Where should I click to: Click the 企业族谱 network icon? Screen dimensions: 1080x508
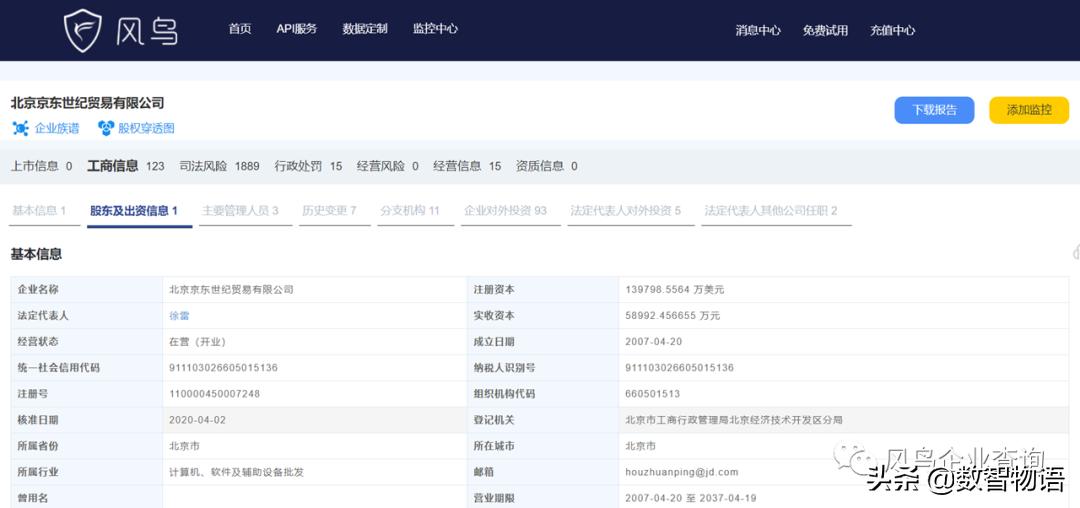pos(20,128)
